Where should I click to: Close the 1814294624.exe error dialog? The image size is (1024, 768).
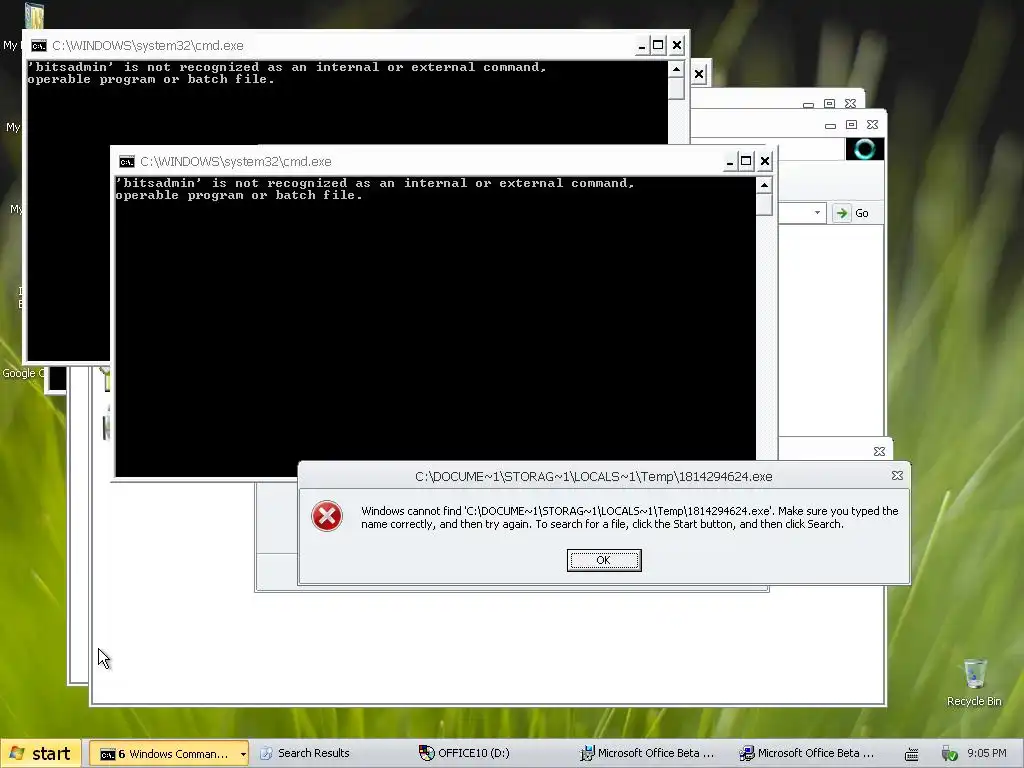point(897,476)
